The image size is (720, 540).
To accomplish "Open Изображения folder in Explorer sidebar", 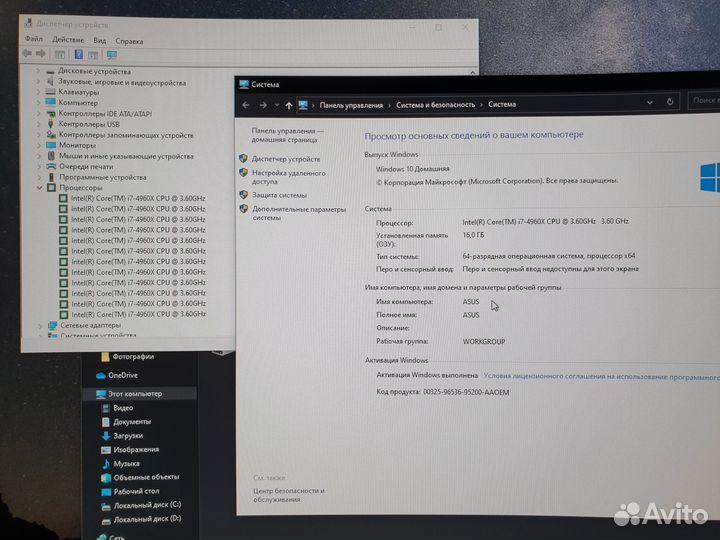I will [136, 450].
